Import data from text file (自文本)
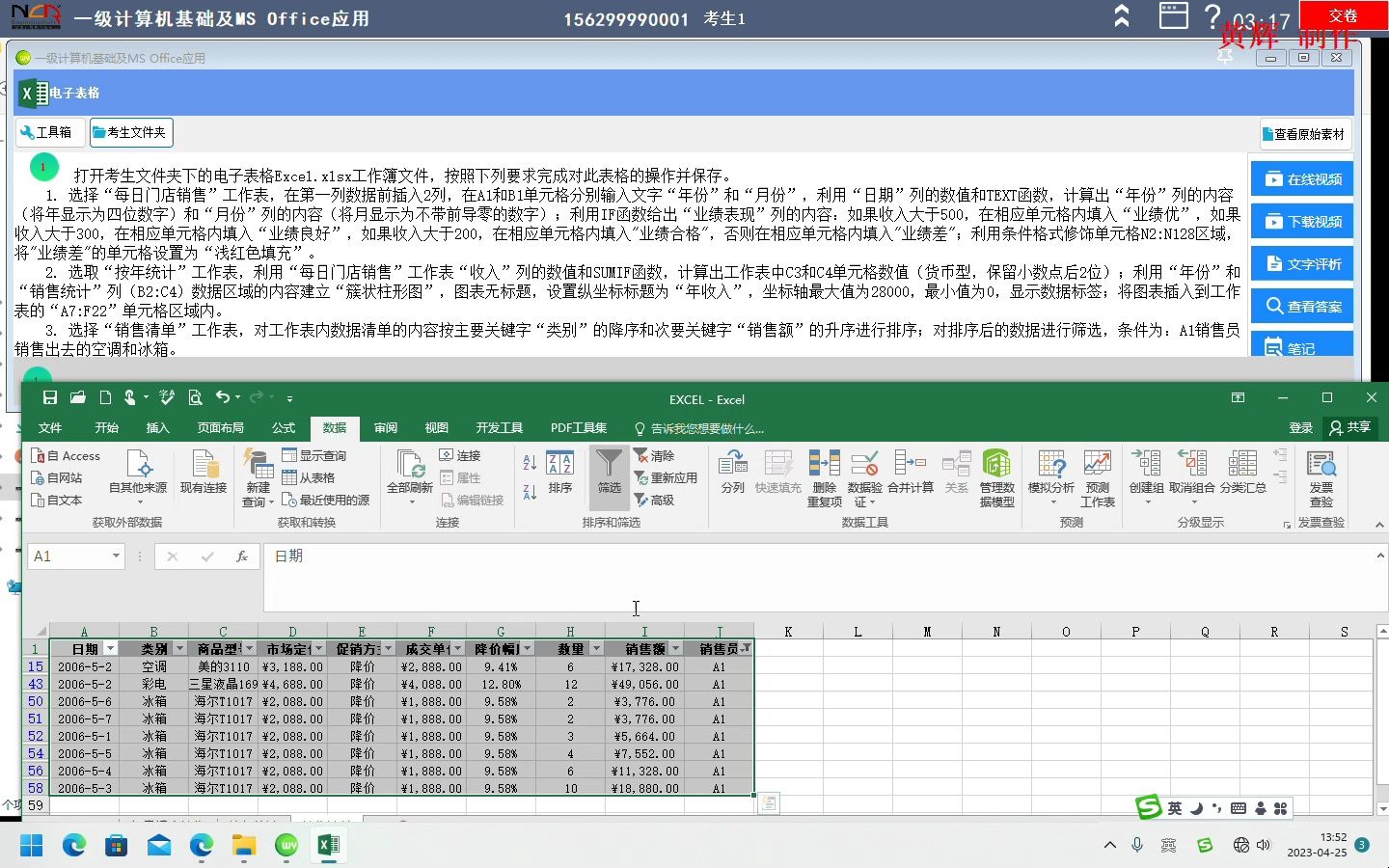 (57, 501)
